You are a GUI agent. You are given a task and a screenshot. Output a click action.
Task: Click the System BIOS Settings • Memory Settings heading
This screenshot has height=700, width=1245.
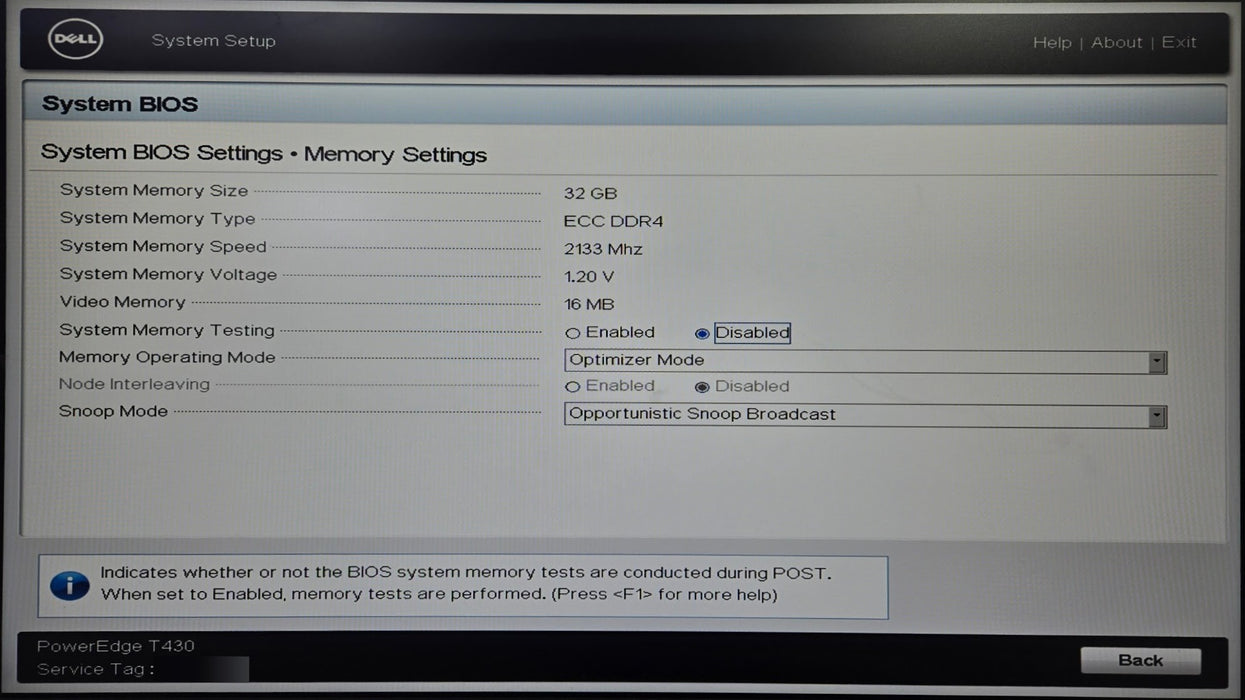264,154
